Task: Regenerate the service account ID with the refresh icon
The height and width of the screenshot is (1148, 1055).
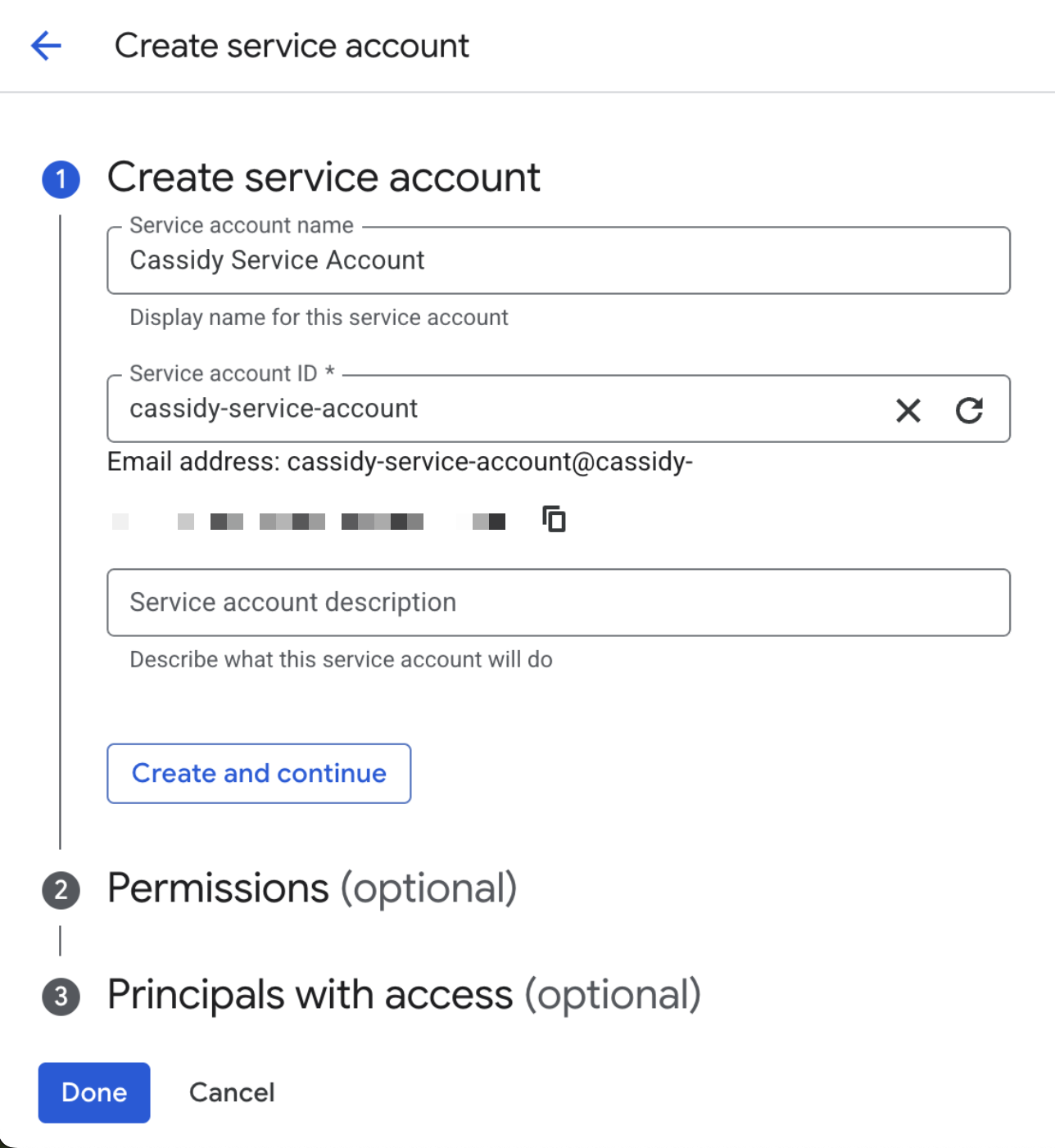Action: 971,410
